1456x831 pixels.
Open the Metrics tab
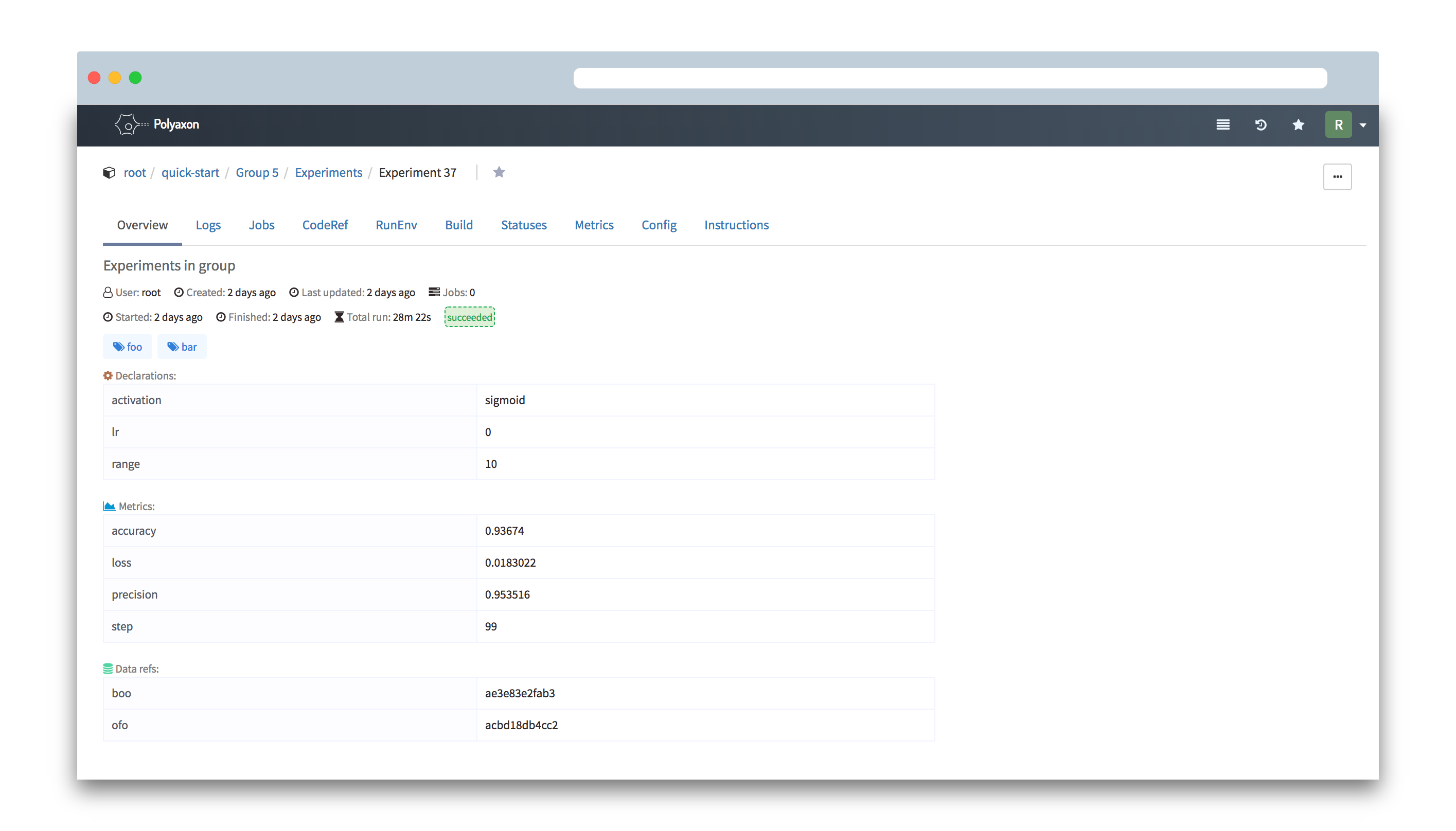[594, 225]
